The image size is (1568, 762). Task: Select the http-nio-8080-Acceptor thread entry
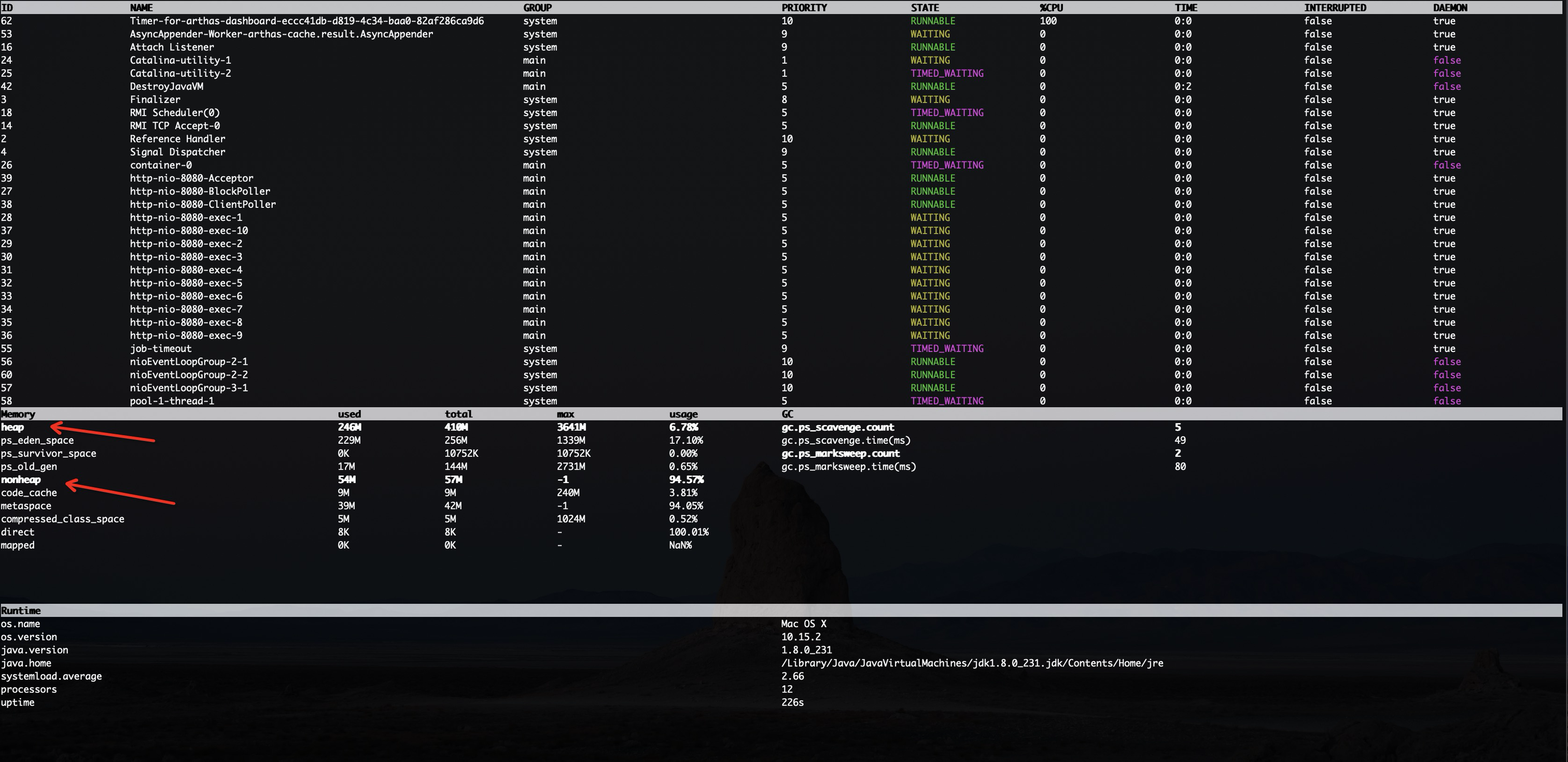[191, 178]
